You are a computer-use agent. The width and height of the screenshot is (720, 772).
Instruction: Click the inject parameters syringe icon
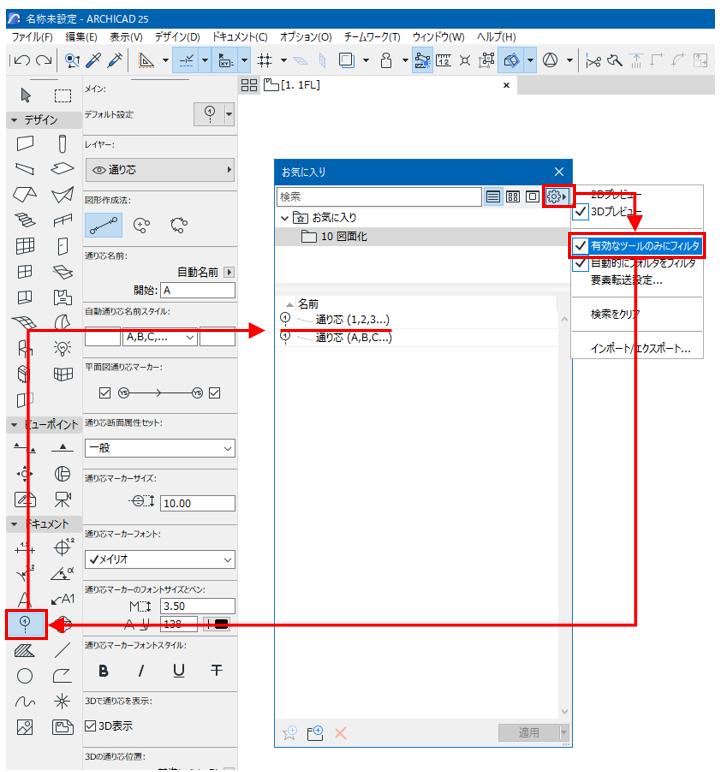115,61
